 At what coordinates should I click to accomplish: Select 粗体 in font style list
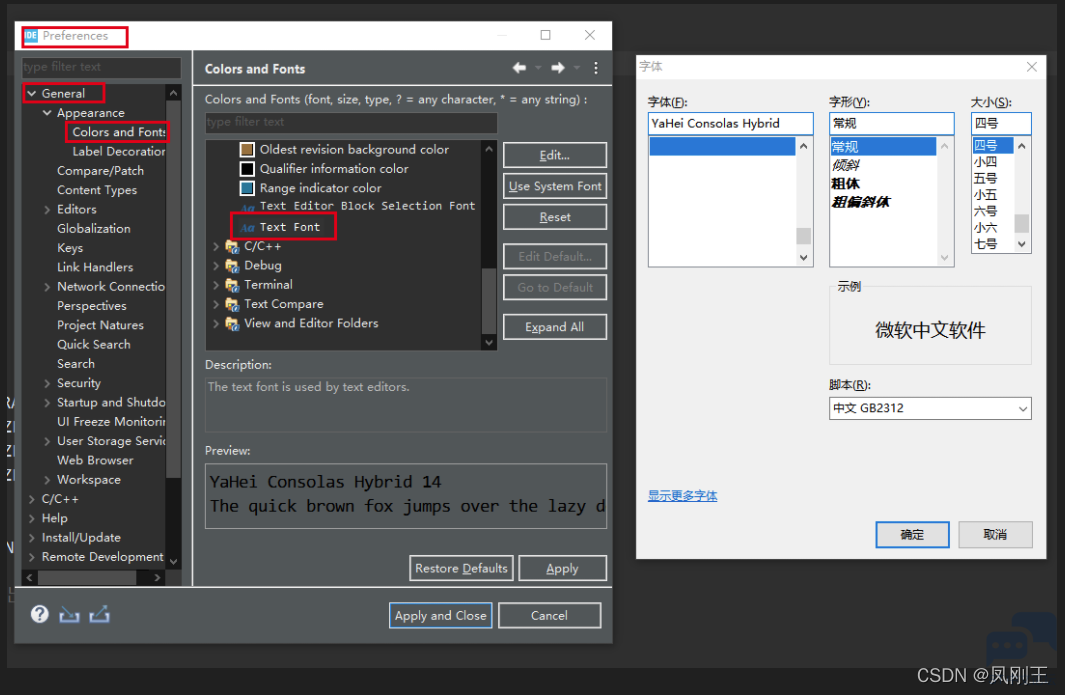846,183
